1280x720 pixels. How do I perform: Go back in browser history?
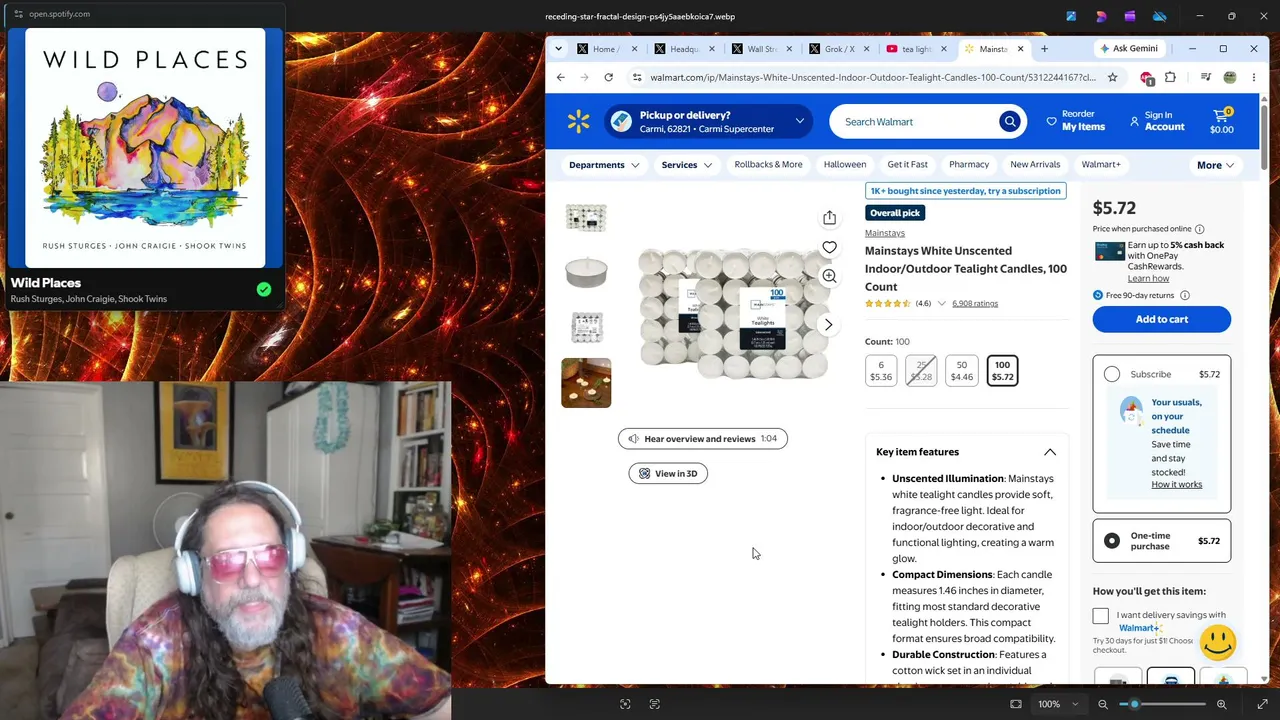pos(560,77)
